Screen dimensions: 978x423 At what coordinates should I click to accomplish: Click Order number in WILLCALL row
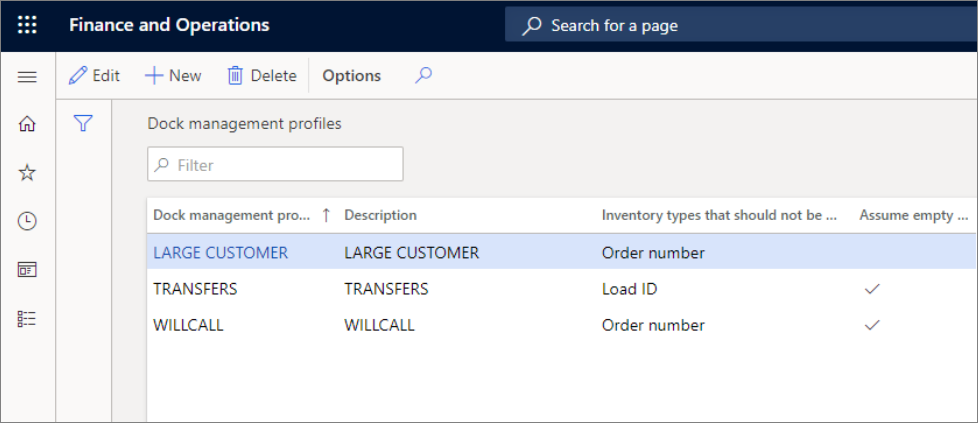coord(653,325)
